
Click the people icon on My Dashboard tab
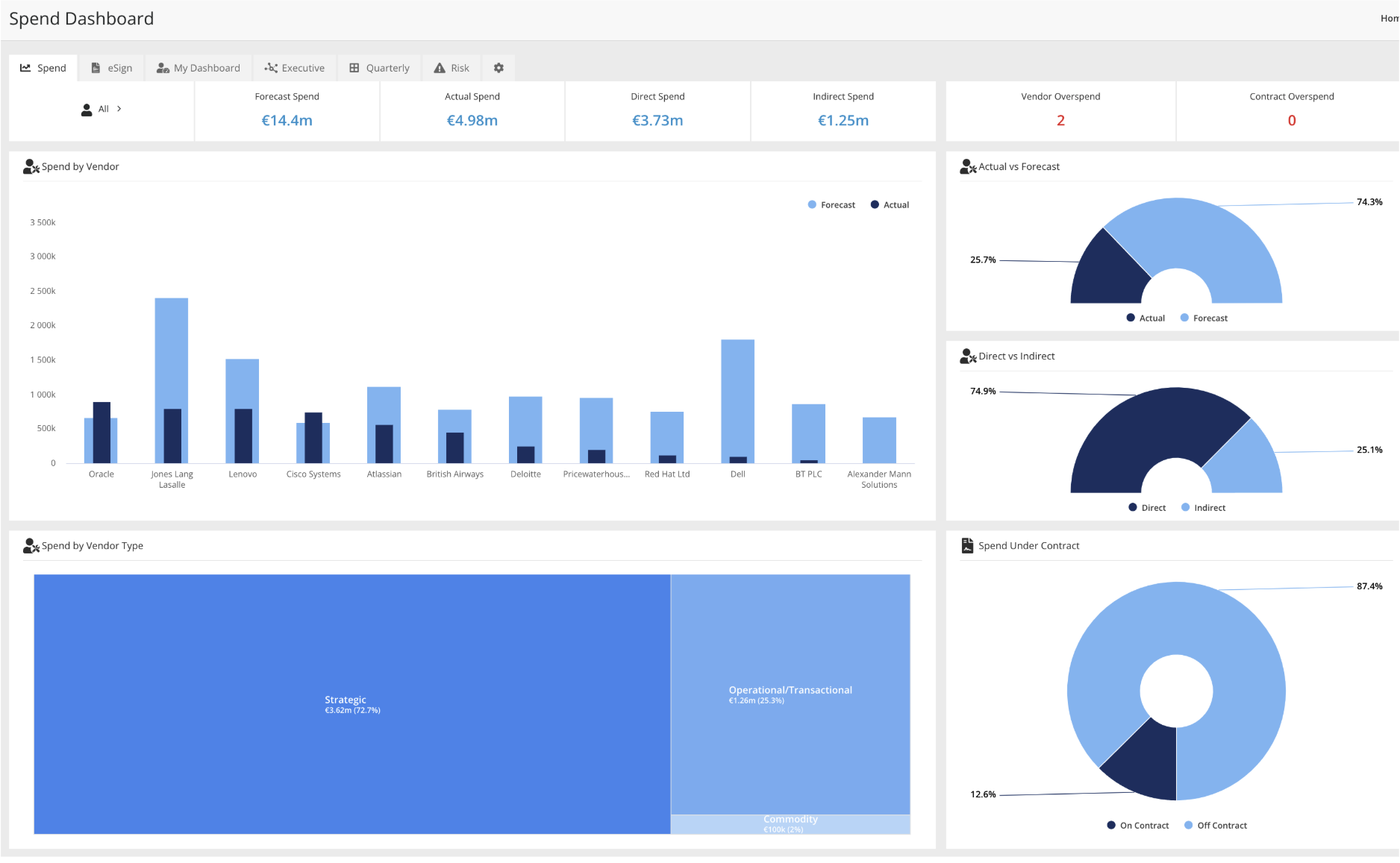[162, 67]
